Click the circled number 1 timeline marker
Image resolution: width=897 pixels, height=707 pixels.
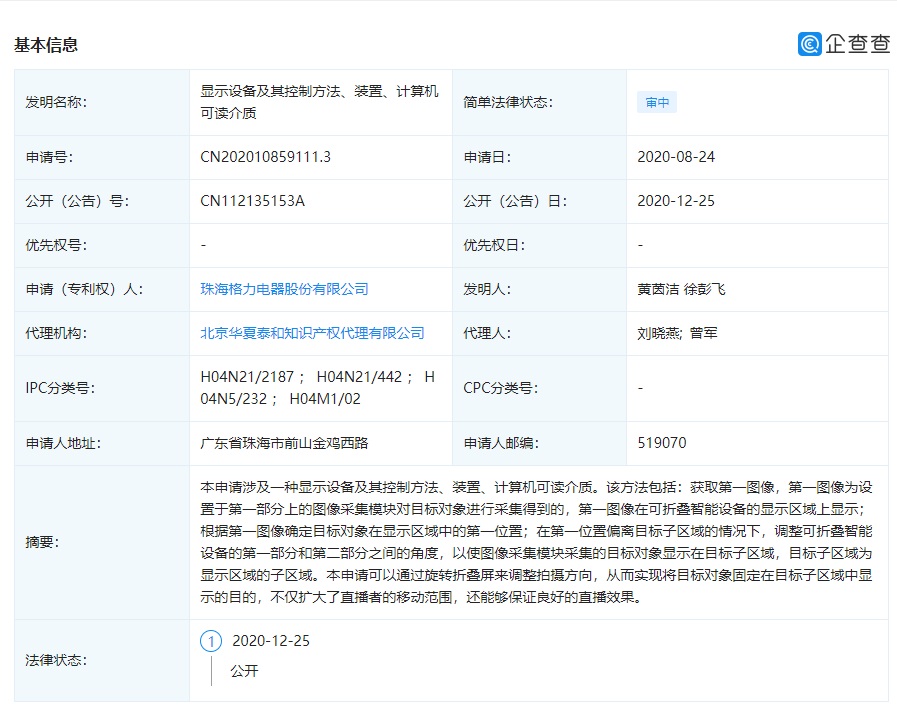(211, 641)
